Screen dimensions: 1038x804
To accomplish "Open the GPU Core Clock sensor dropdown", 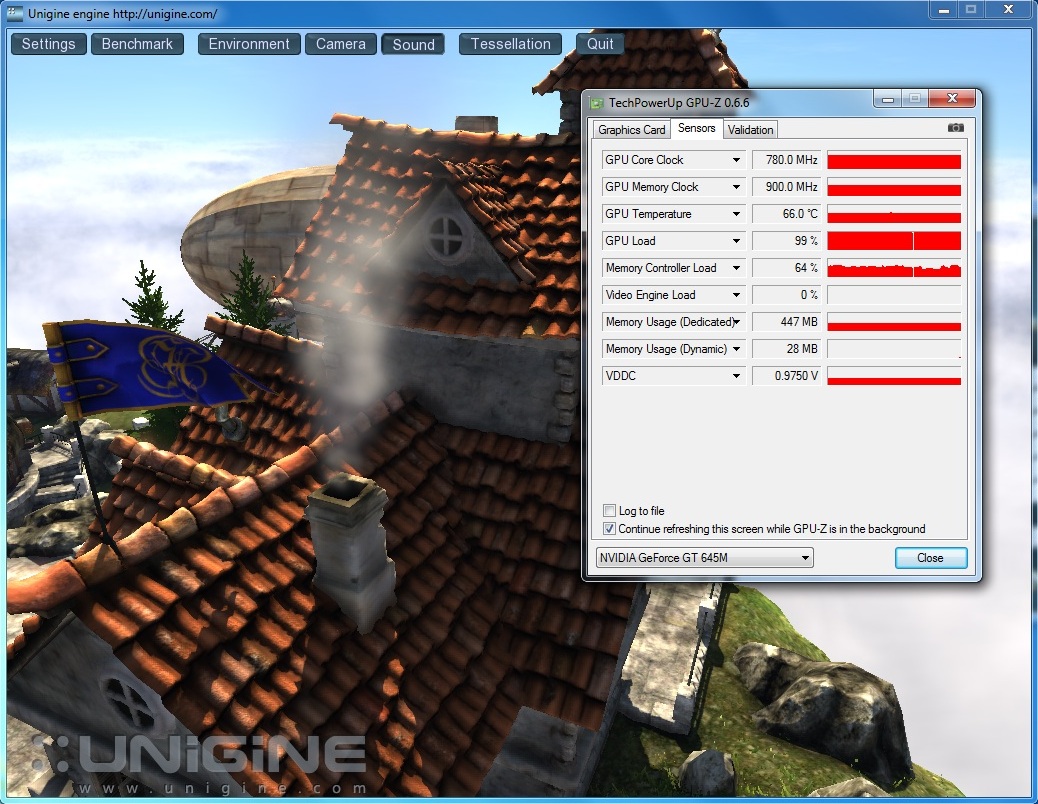I will pyautogui.click(x=736, y=160).
